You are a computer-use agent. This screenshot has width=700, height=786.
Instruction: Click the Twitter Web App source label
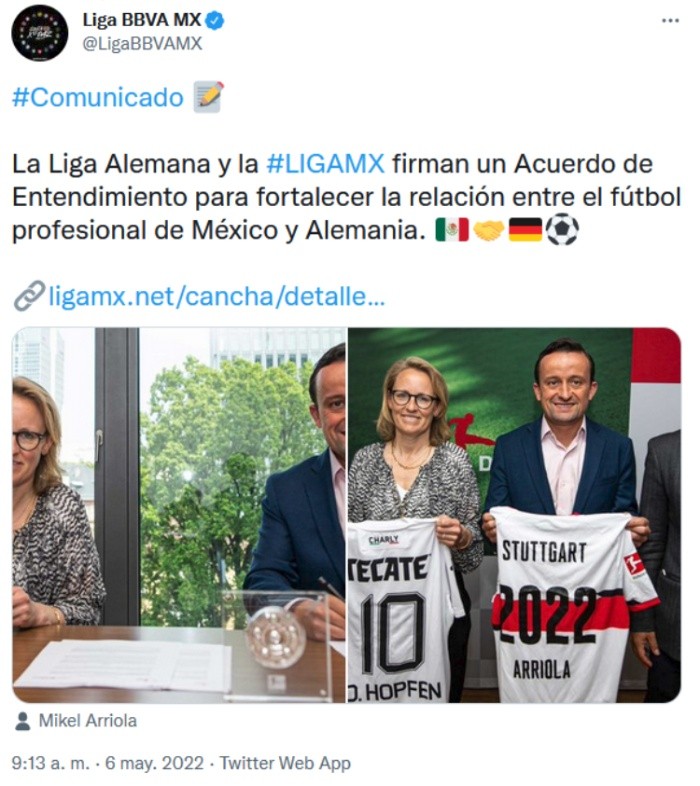[285, 763]
